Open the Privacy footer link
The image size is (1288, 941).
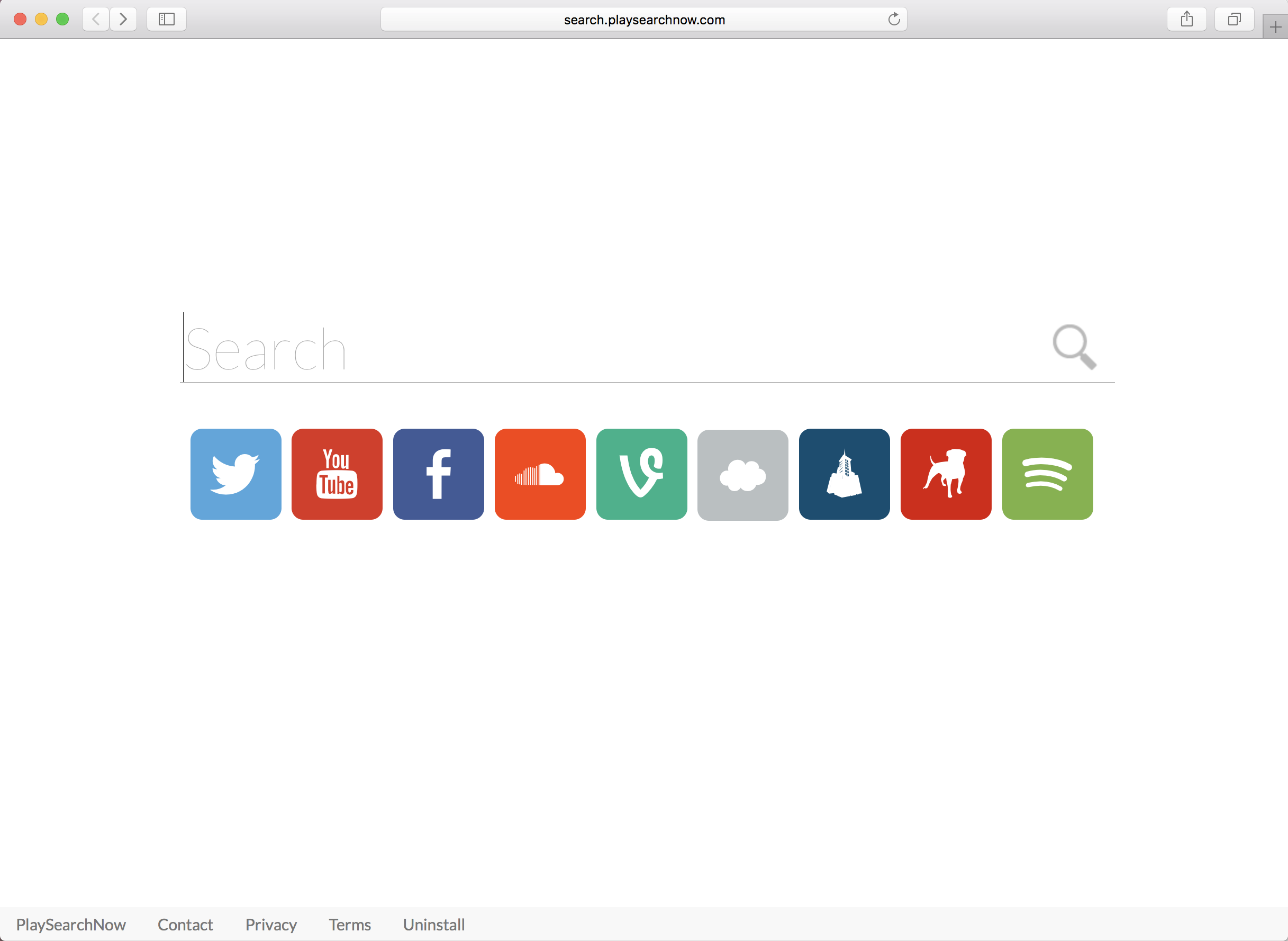[271, 925]
